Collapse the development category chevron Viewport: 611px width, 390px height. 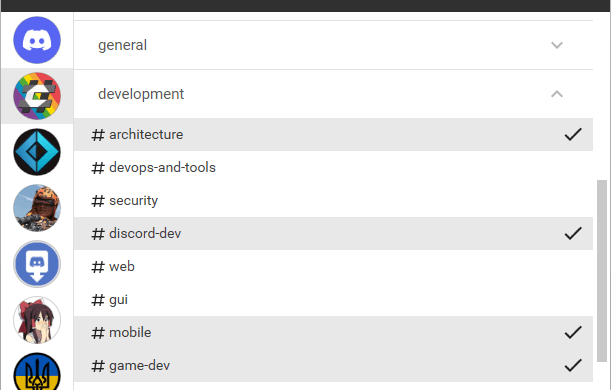click(x=557, y=94)
